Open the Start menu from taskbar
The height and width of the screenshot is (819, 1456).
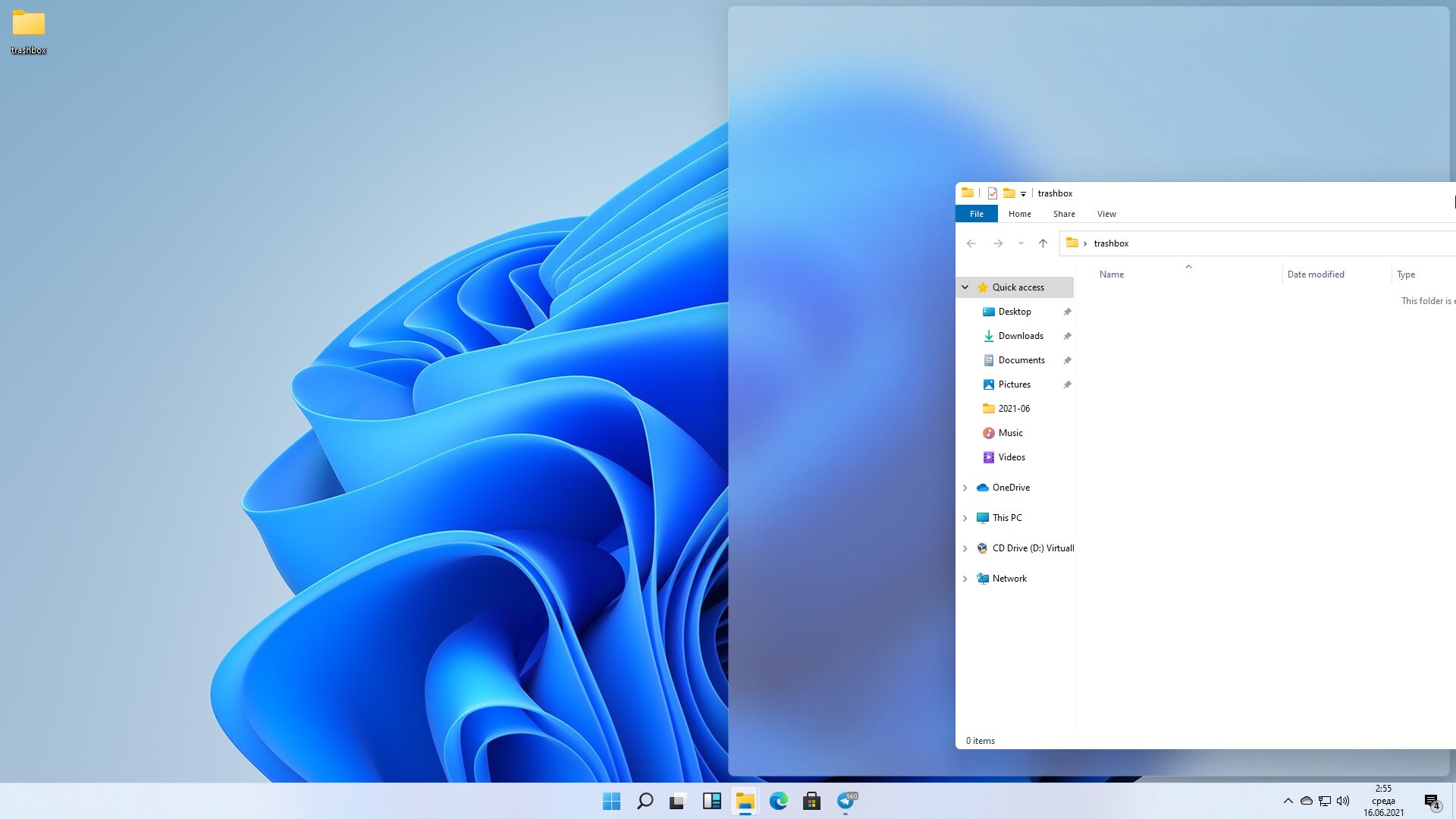pyautogui.click(x=611, y=801)
